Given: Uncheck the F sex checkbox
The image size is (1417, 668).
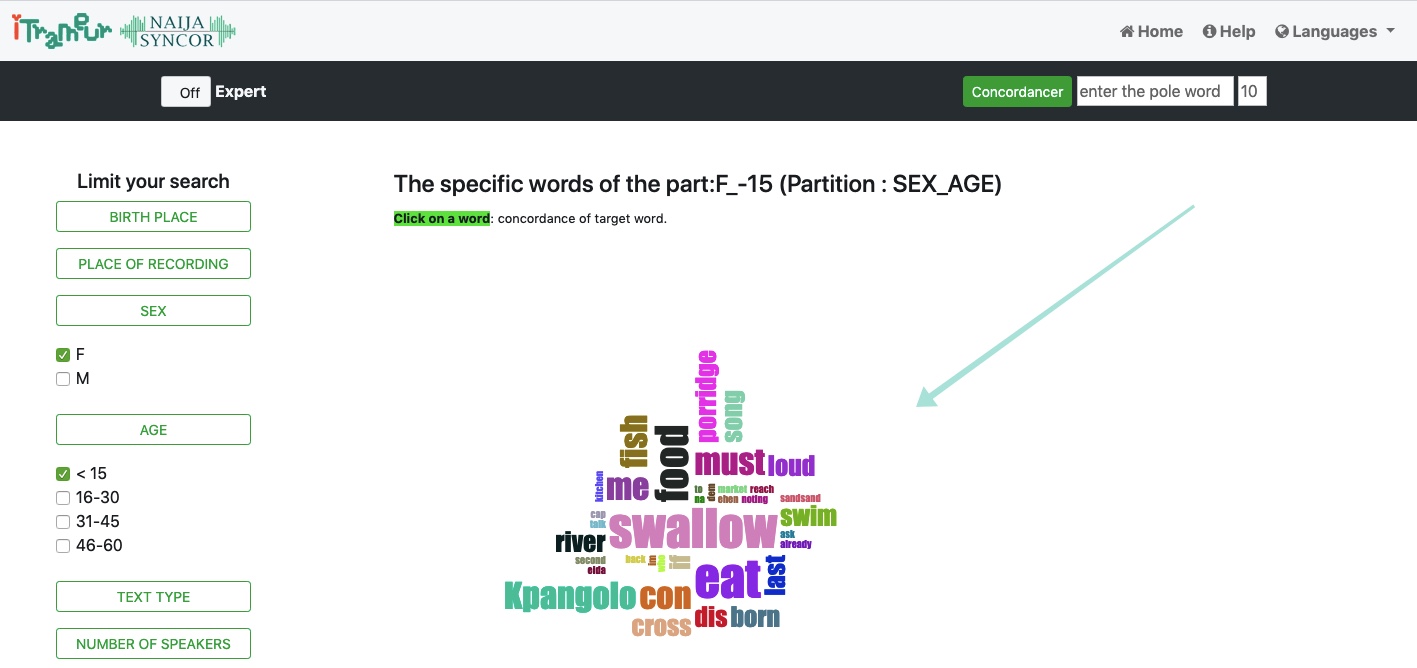Looking at the screenshot, I should (63, 355).
